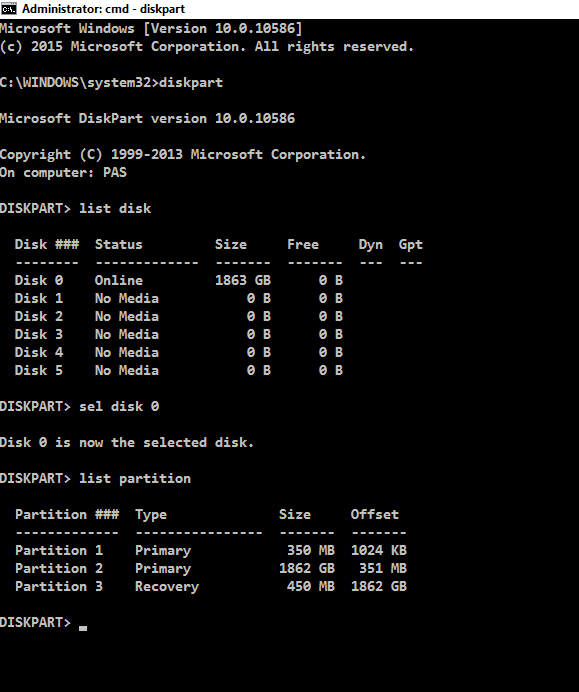Click the 'Partition 2' row label
Viewport: 579px width, 692px height.
[59, 569]
